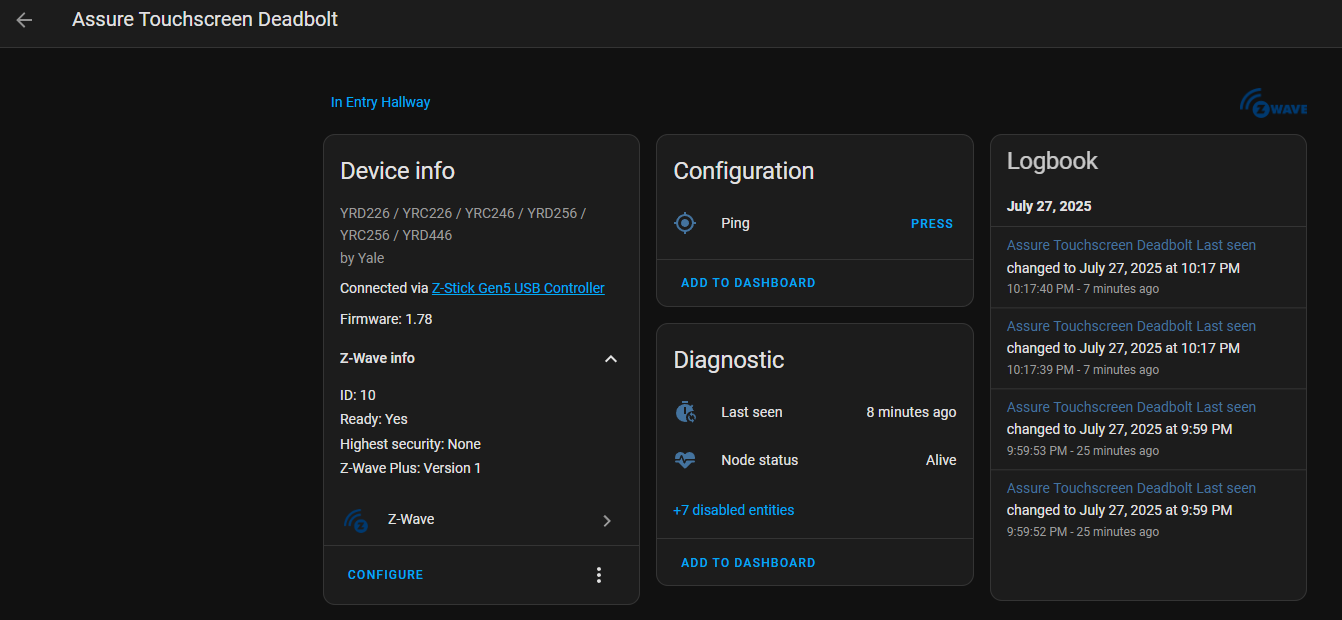Click Highest security: None text
1342x620 pixels.
[x=410, y=444]
